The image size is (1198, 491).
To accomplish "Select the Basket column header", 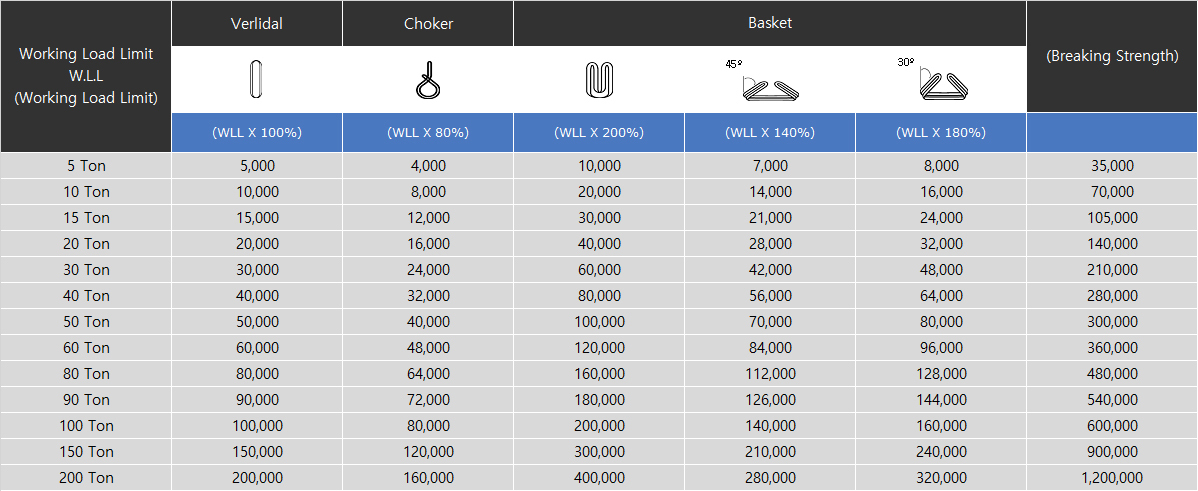I will point(769,24).
